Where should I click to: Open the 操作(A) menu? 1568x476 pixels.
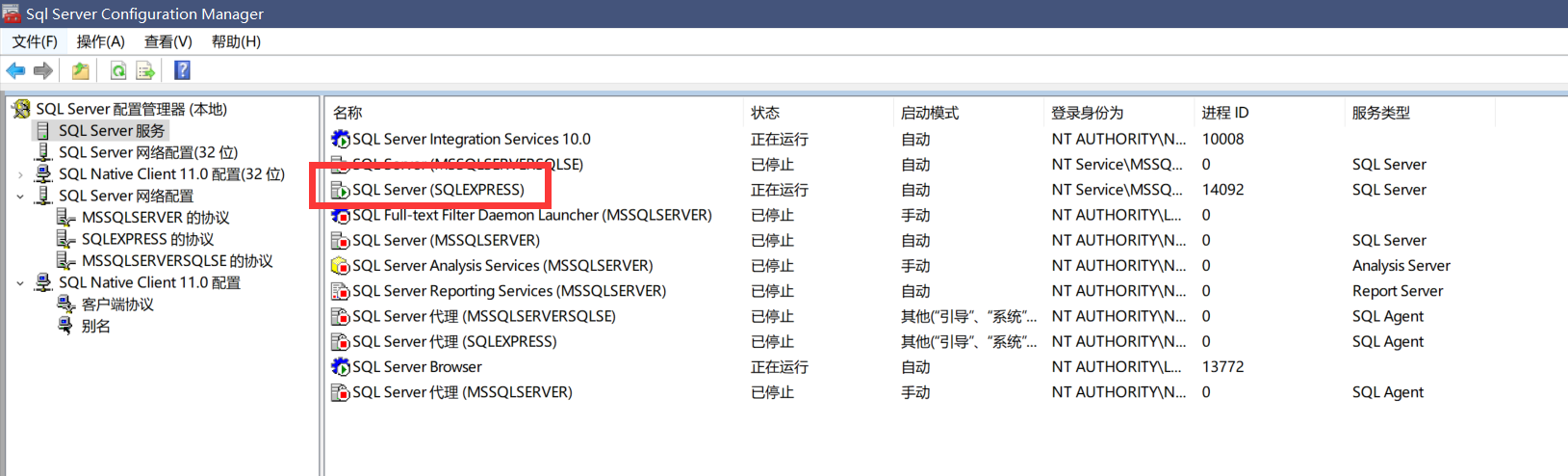pyautogui.click(x=101, y=41)
